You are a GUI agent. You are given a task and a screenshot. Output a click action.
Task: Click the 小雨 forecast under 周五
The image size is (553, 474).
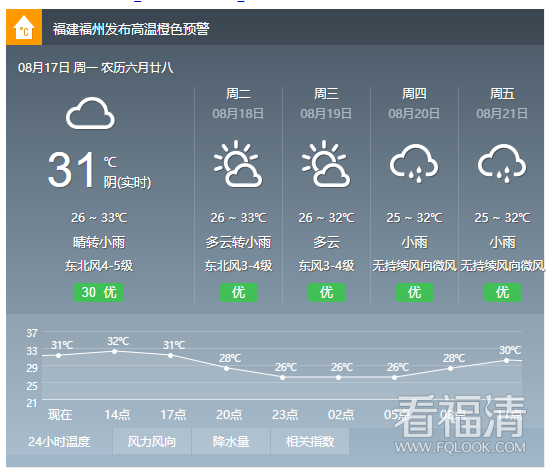[503, 242]
